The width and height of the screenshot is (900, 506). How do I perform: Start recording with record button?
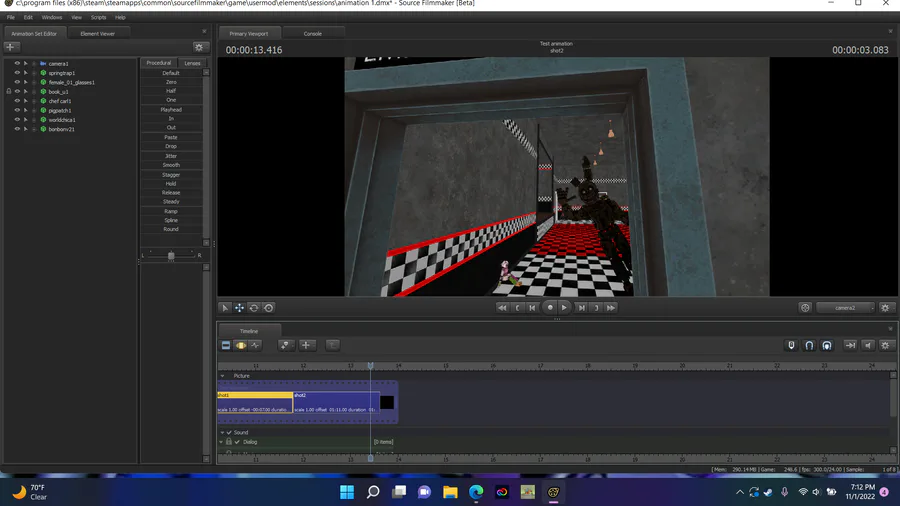coord(550,308)
